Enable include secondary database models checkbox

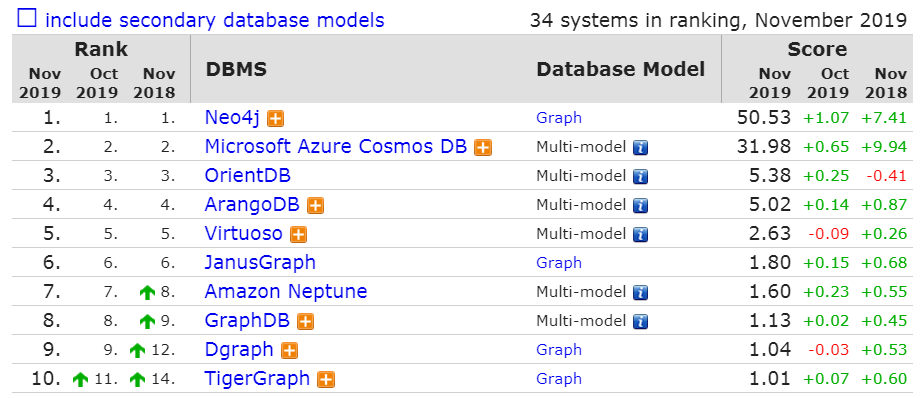pyautogui.click(x=27, y=19)
